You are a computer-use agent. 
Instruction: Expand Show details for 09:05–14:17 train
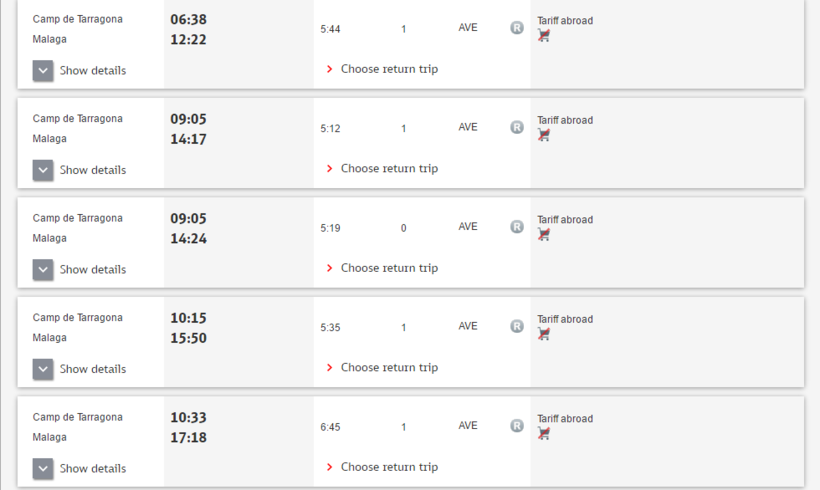point(43,170)
